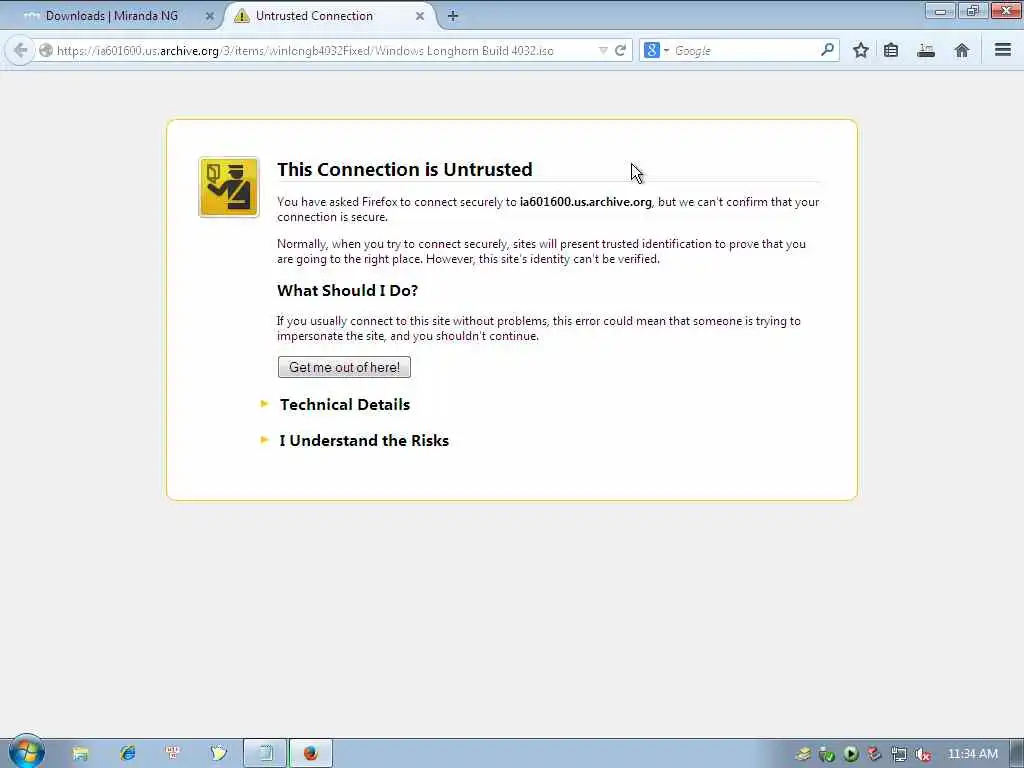Focus the Google search field
Screen dimensions: 1024x768
coord(744,50)
